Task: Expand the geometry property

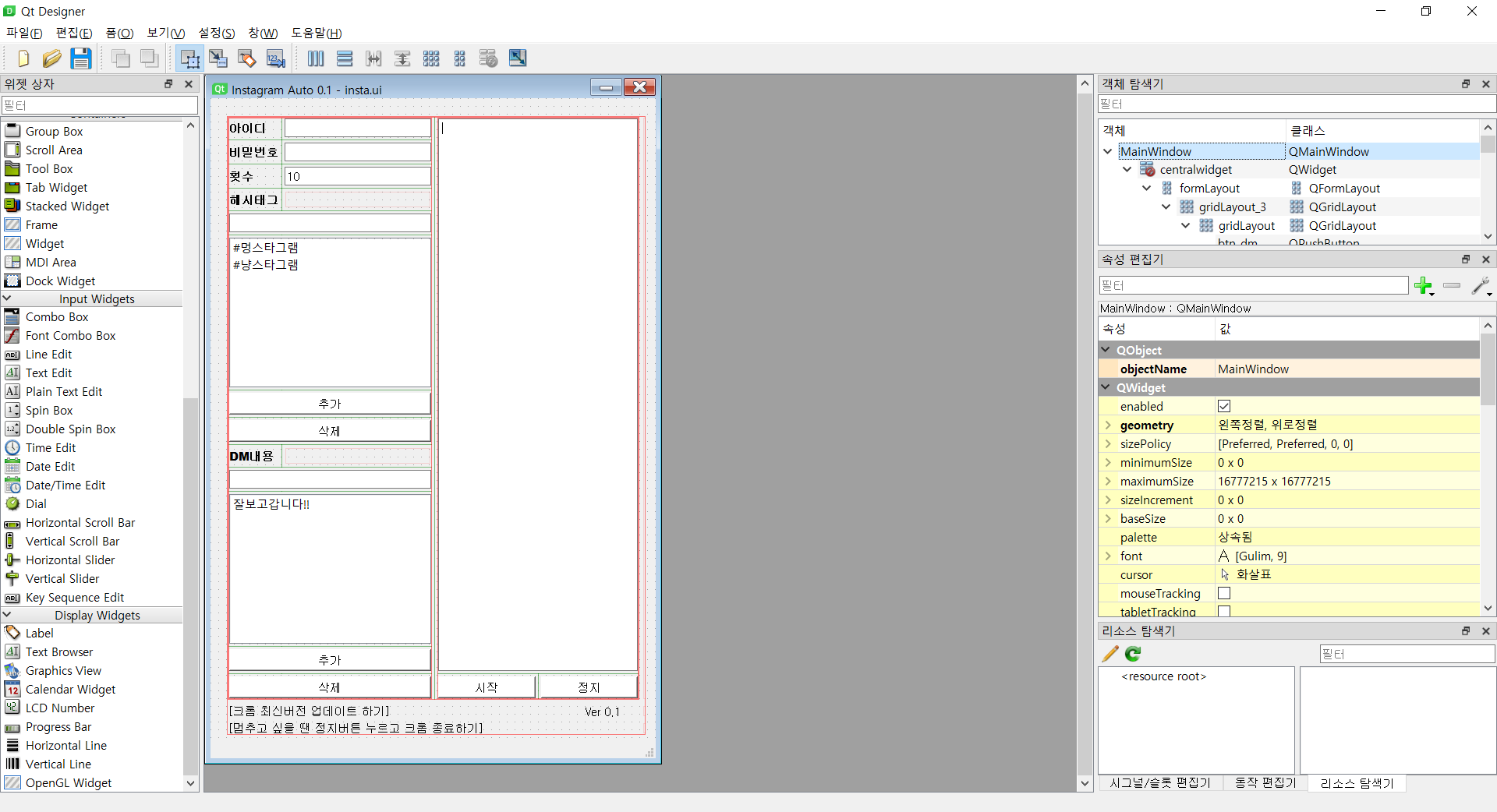Action: pos(1108,425)
